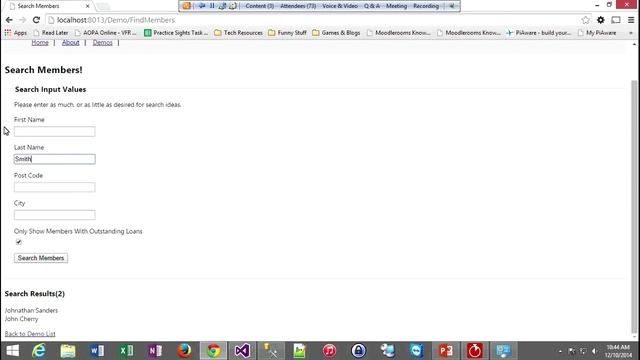Open iTunes from the taskbar
The height and width of the screenshot is (360, 640).
pyautogui.click(x=329, y=351)
